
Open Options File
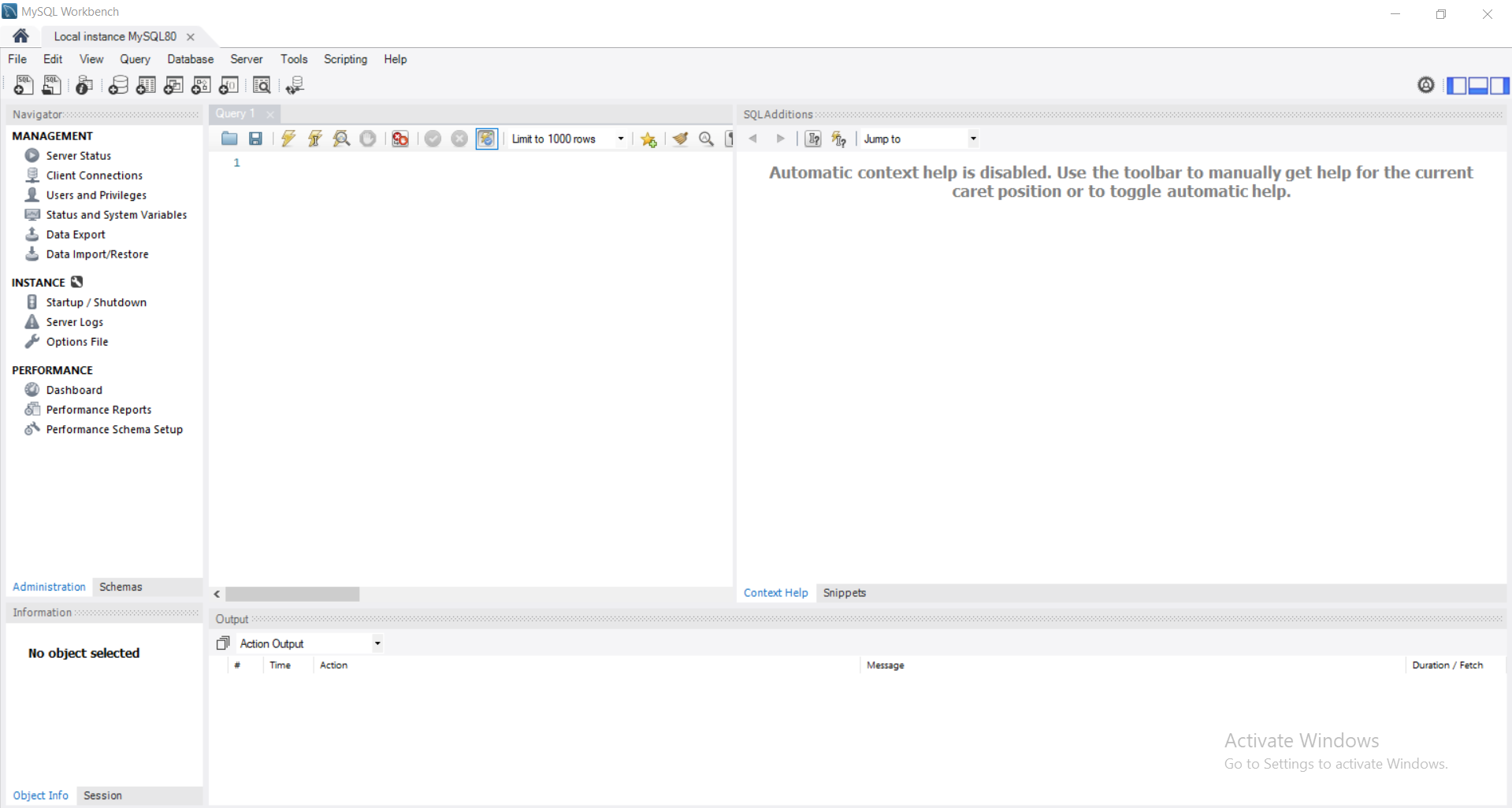76,342
